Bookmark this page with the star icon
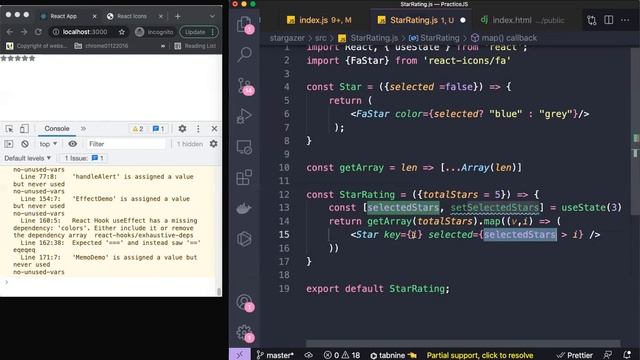 click(x=122, y=32)
